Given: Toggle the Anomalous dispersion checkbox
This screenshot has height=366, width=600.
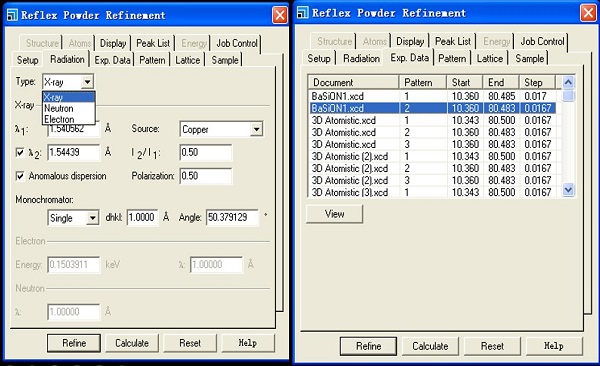Looking at the screenshot, I should 20,176.
